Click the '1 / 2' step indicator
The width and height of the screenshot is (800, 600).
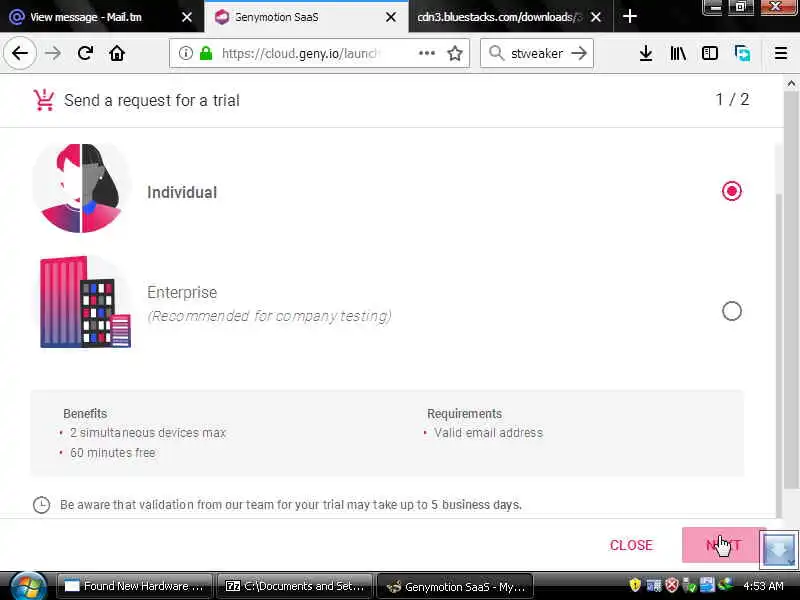(732, 99)
